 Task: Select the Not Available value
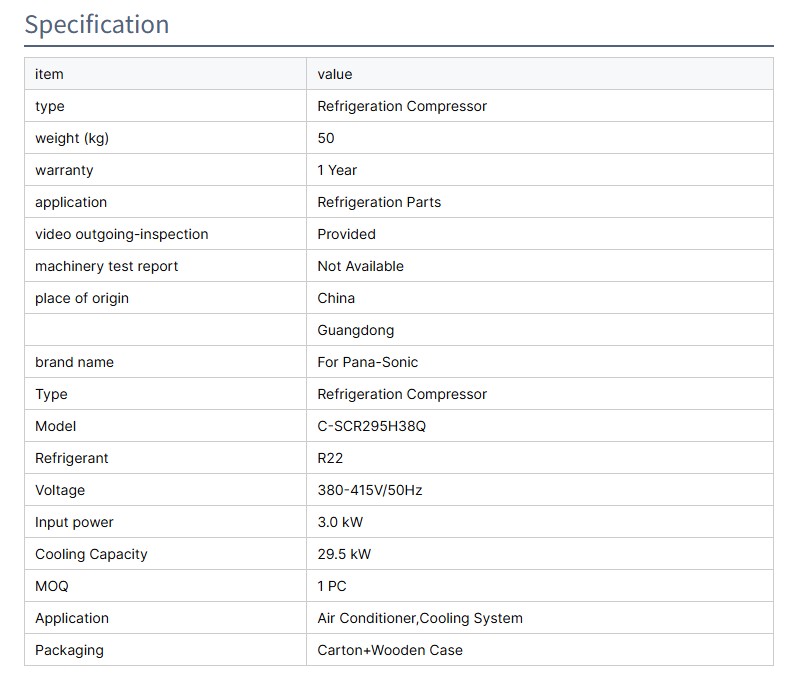tap(360, 266)
